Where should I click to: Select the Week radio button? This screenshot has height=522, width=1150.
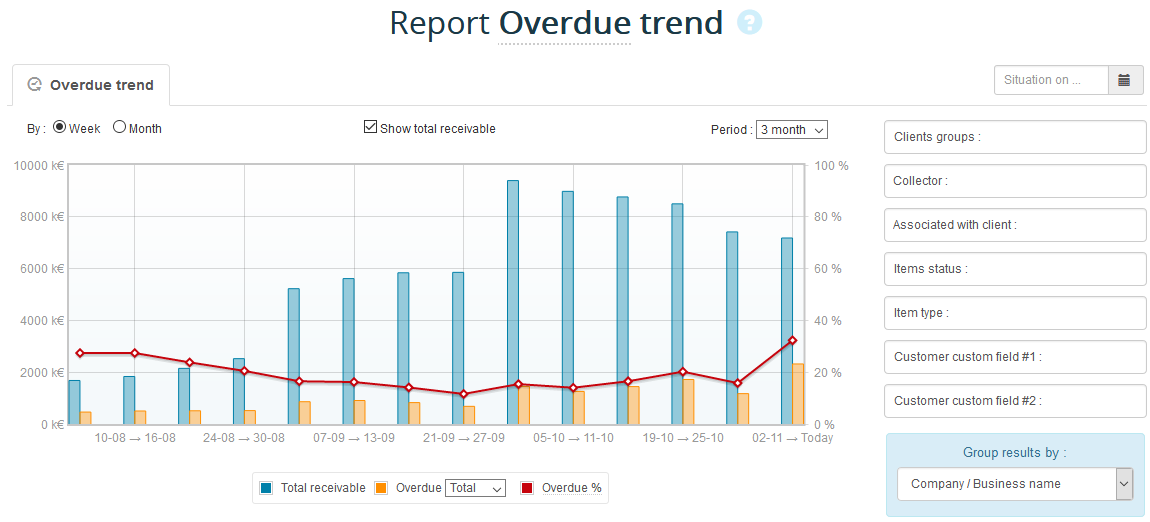(x=59, y=127)
